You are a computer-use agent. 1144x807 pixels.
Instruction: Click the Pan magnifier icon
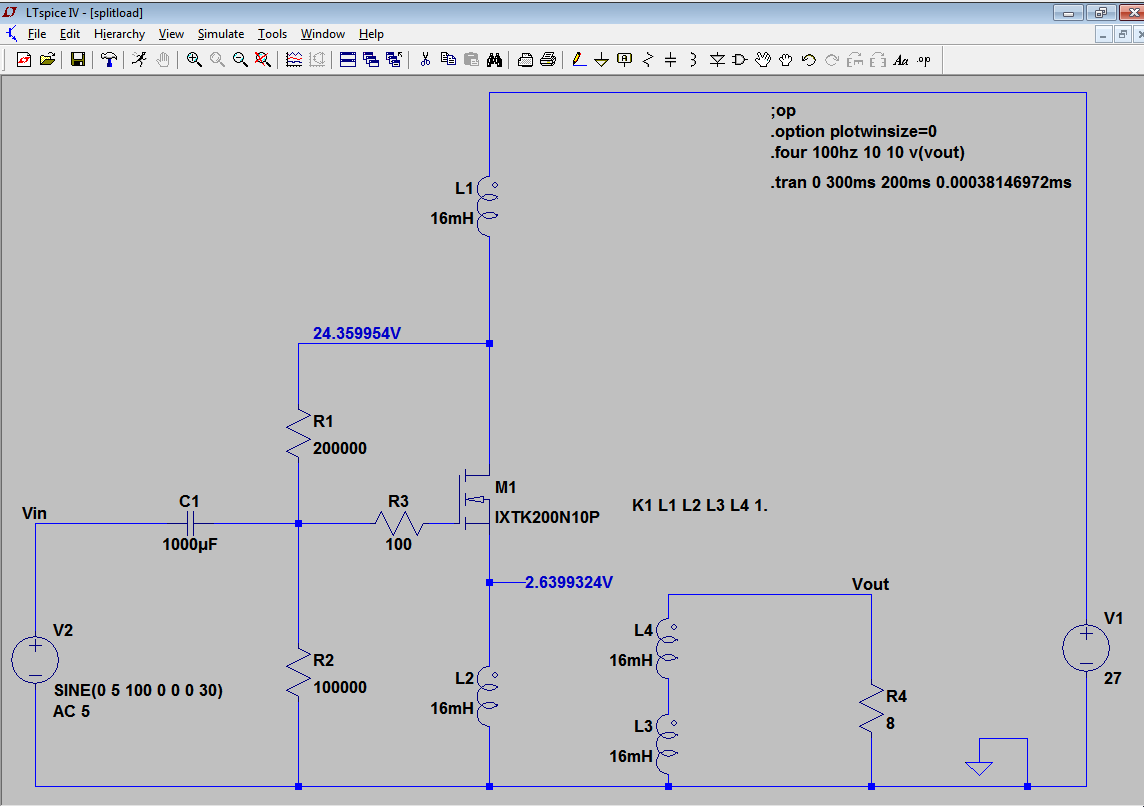[217, 60]
